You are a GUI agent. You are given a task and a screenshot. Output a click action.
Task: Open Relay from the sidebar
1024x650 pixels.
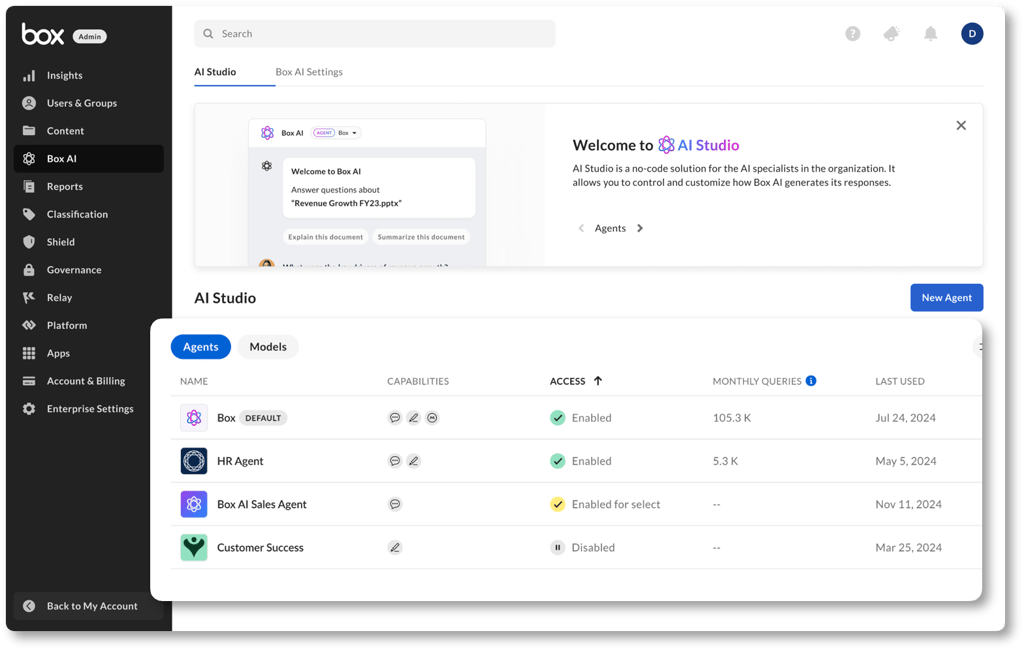point(61,297)
